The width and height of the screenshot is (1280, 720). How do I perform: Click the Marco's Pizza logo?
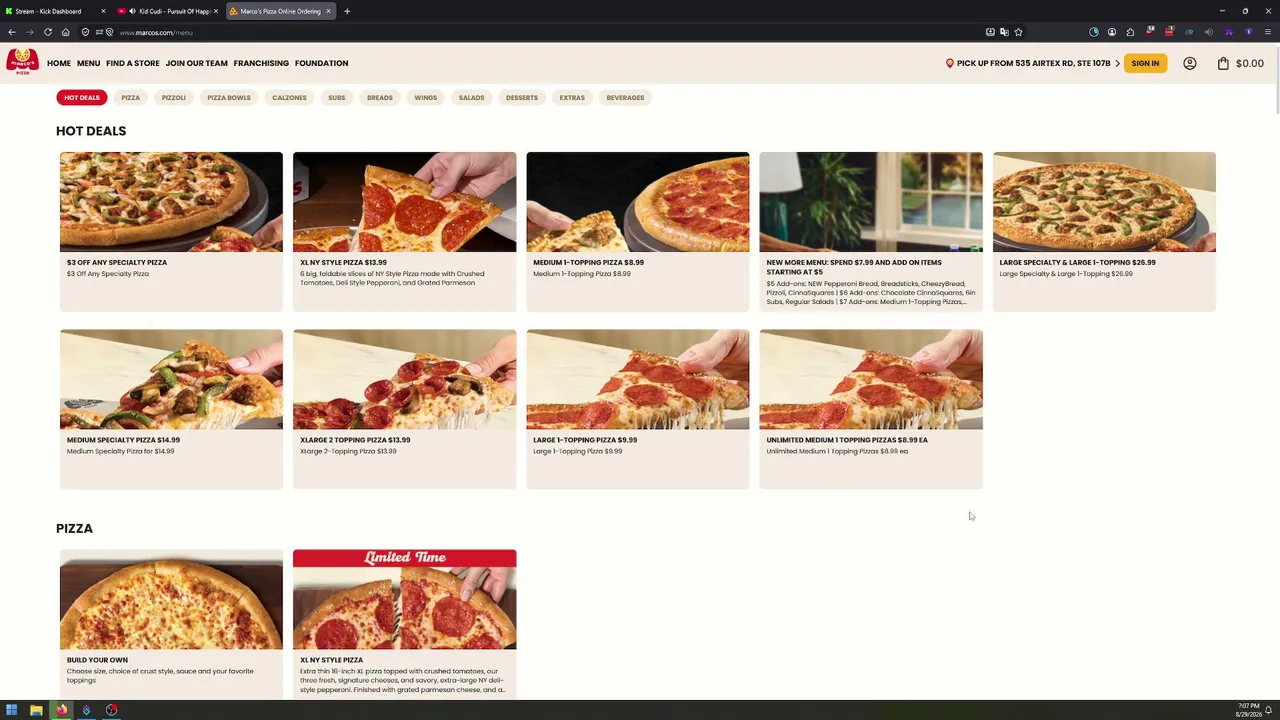coord(22,62)
